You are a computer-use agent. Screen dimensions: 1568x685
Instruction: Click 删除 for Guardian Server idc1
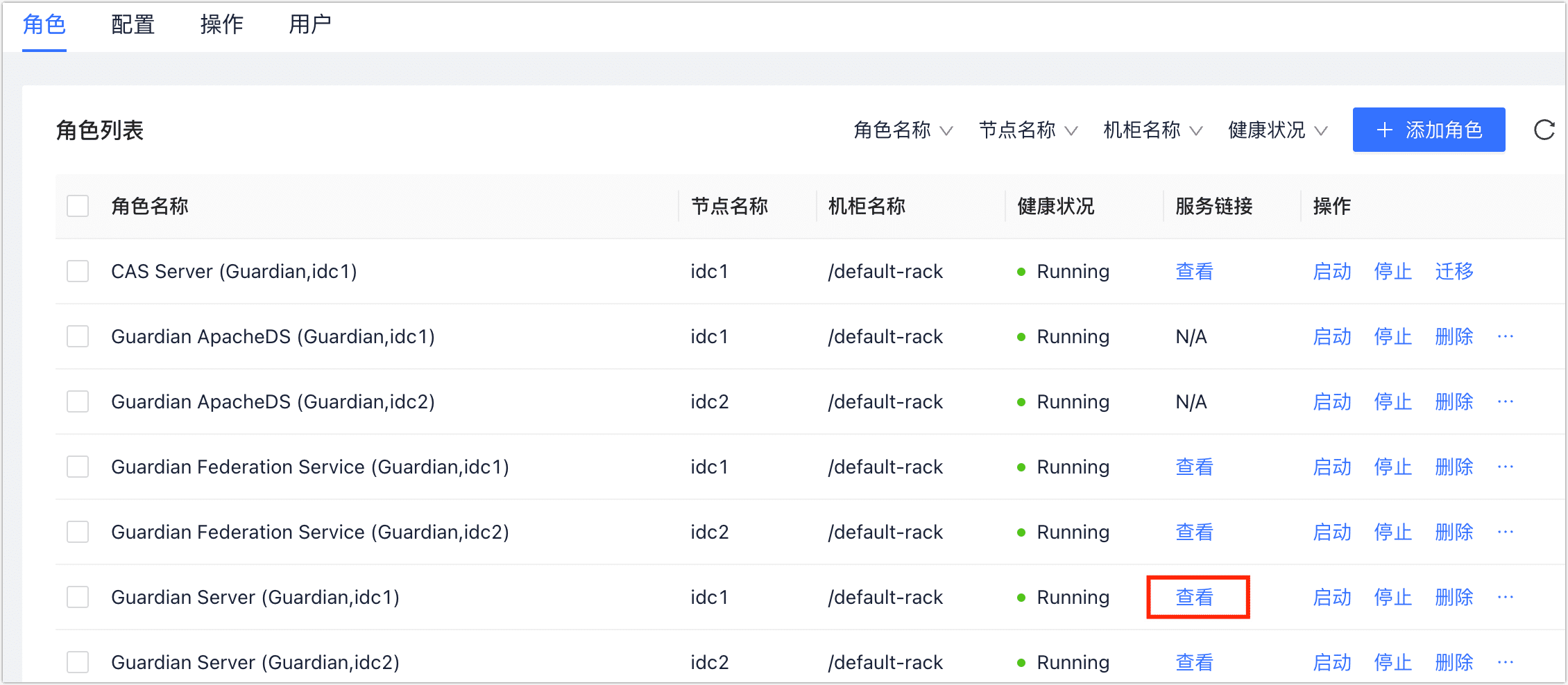pyautogui.click(x=1454, y=597)
